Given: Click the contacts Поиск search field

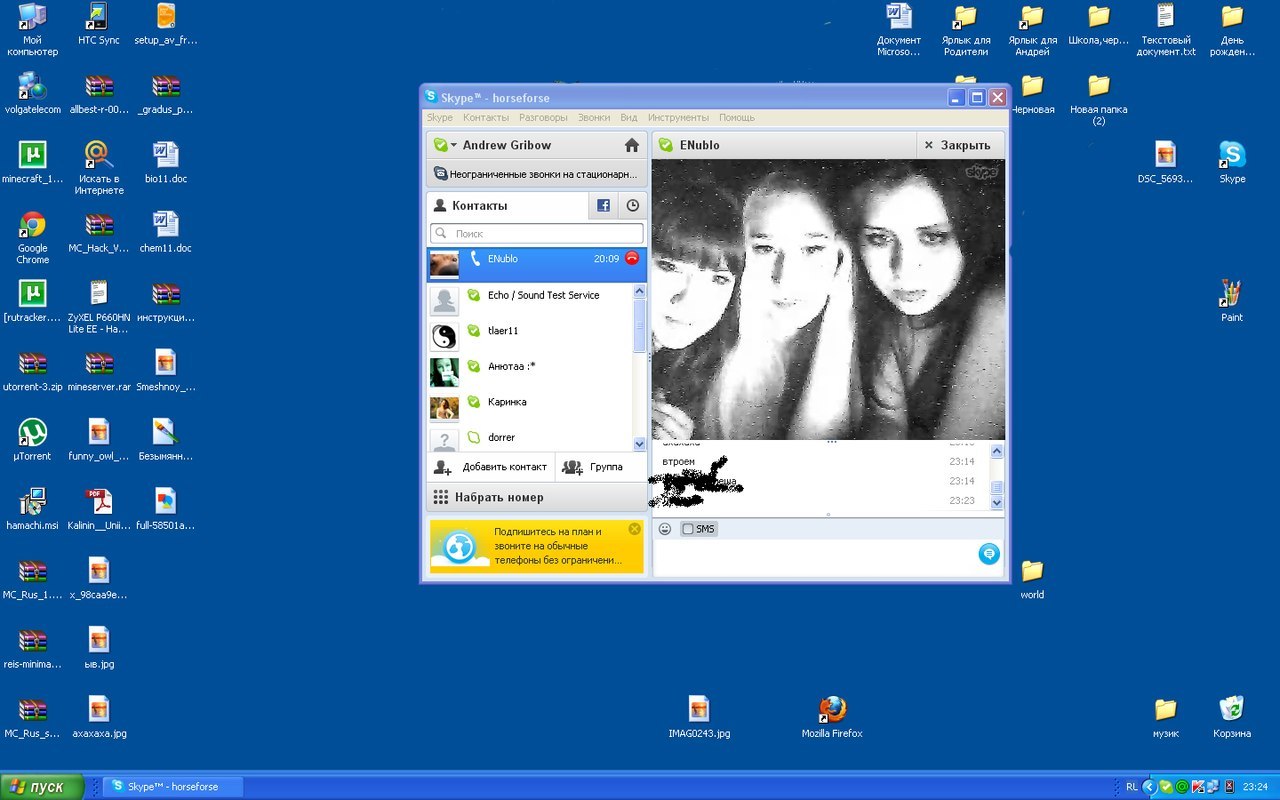Looking at the screenshot, I should [x=536, y=233].
